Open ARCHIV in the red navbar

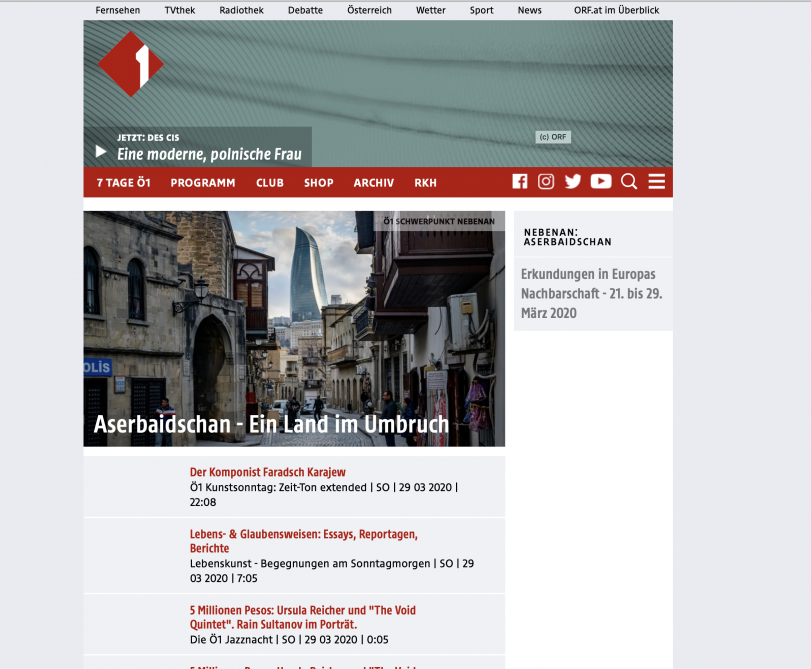pyautogui.click(x=374, y=183)
